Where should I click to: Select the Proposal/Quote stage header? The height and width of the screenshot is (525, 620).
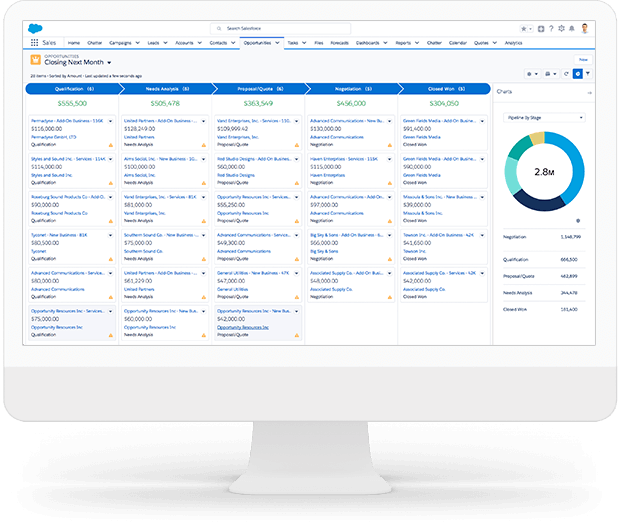tap(260, 89)
